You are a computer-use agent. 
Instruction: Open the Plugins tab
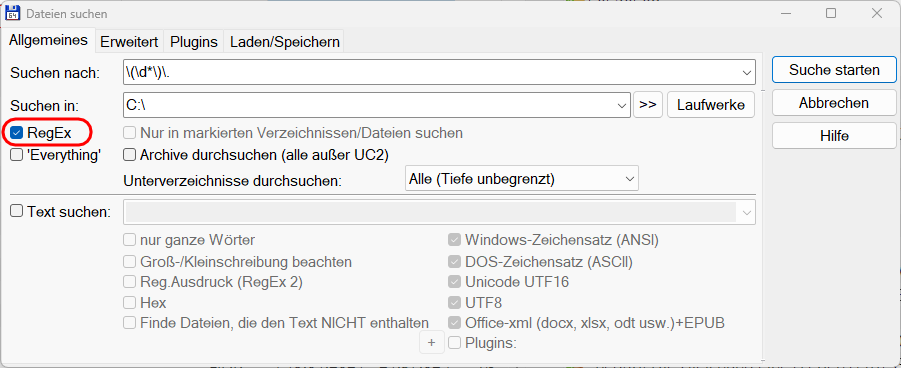[x=194, y=42]
